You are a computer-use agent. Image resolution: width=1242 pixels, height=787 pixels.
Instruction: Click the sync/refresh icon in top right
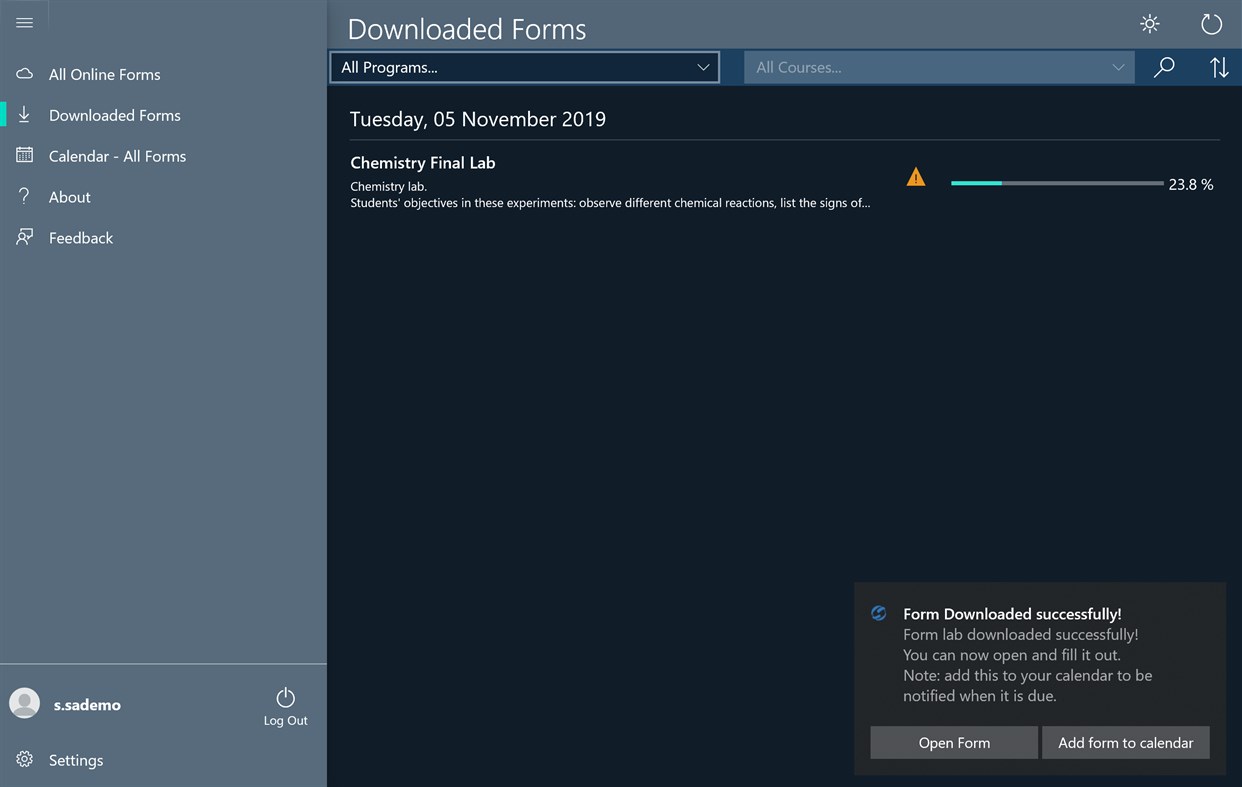point(1211,24)
